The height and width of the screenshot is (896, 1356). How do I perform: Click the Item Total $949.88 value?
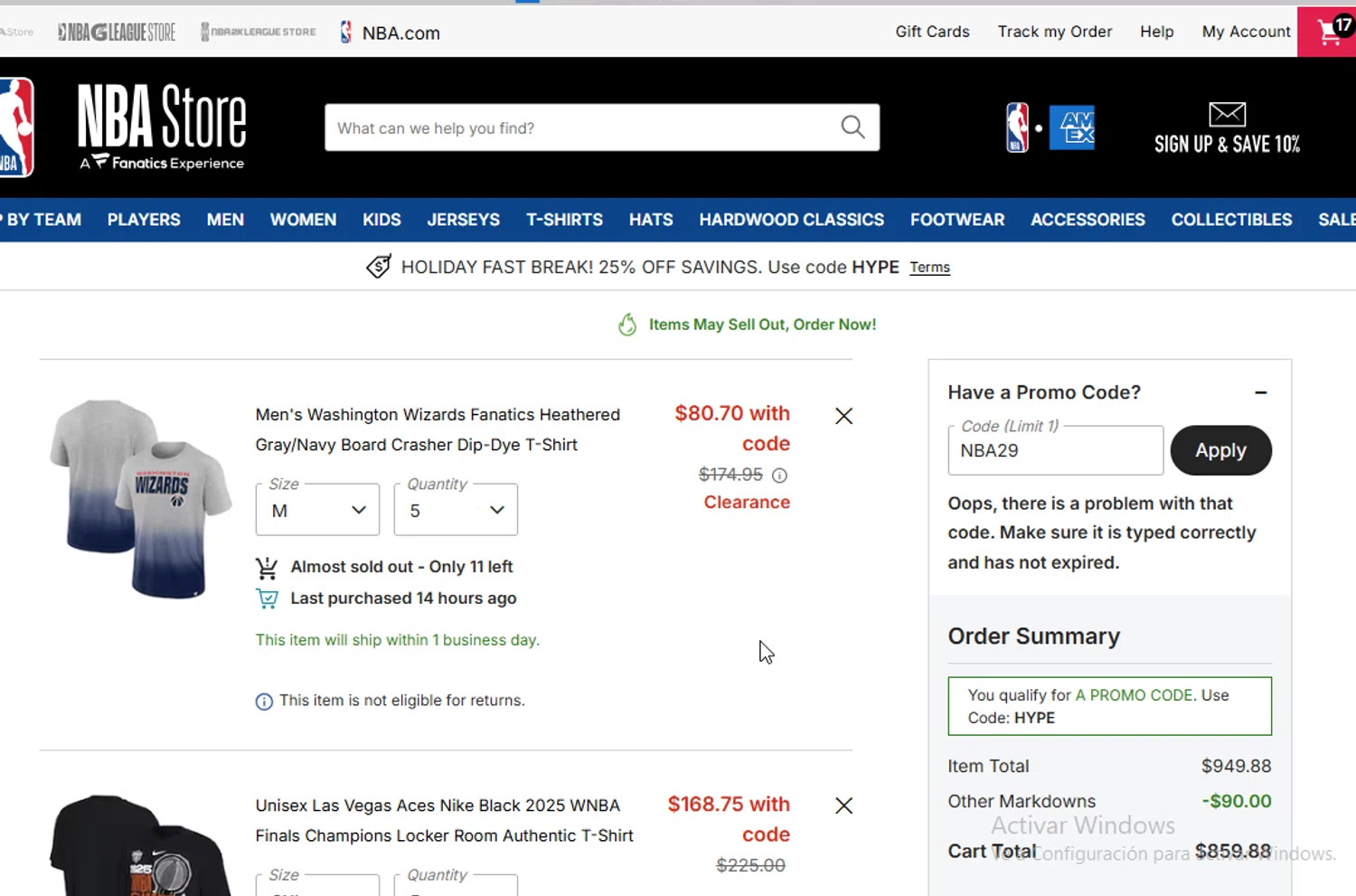coord(1236,767)
